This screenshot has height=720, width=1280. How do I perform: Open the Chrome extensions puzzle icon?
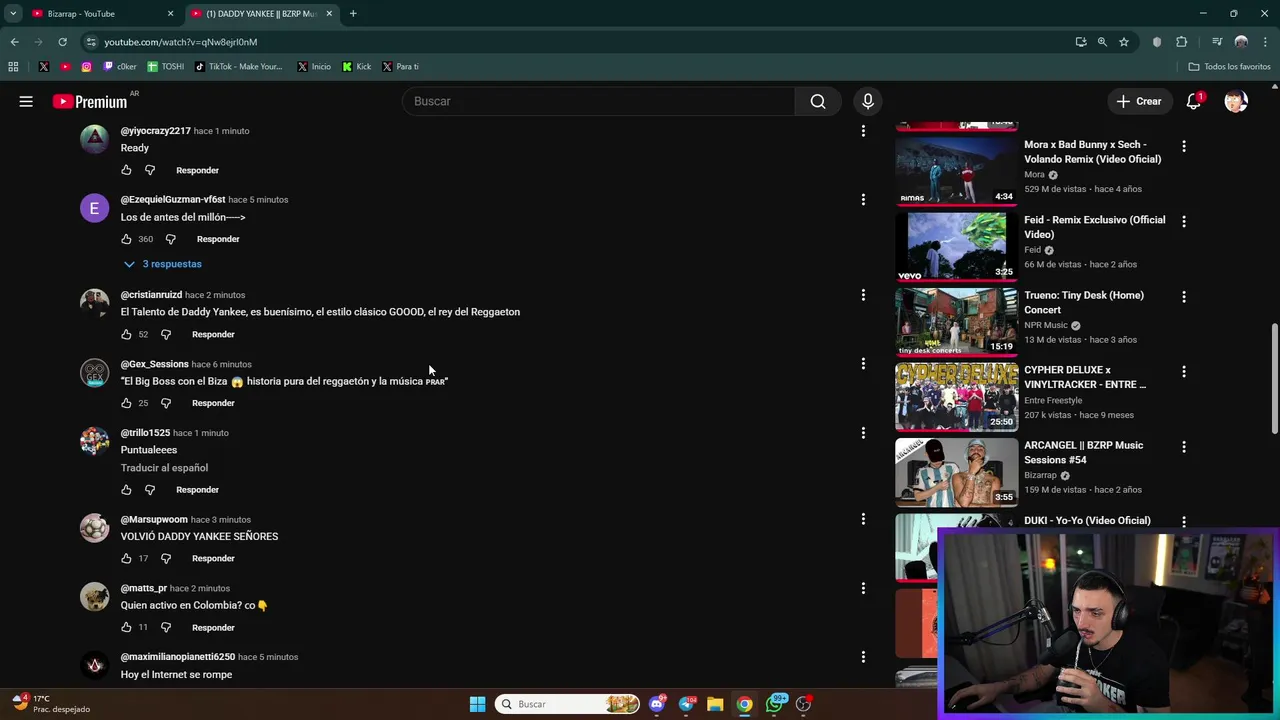(x=1181, y=42)
